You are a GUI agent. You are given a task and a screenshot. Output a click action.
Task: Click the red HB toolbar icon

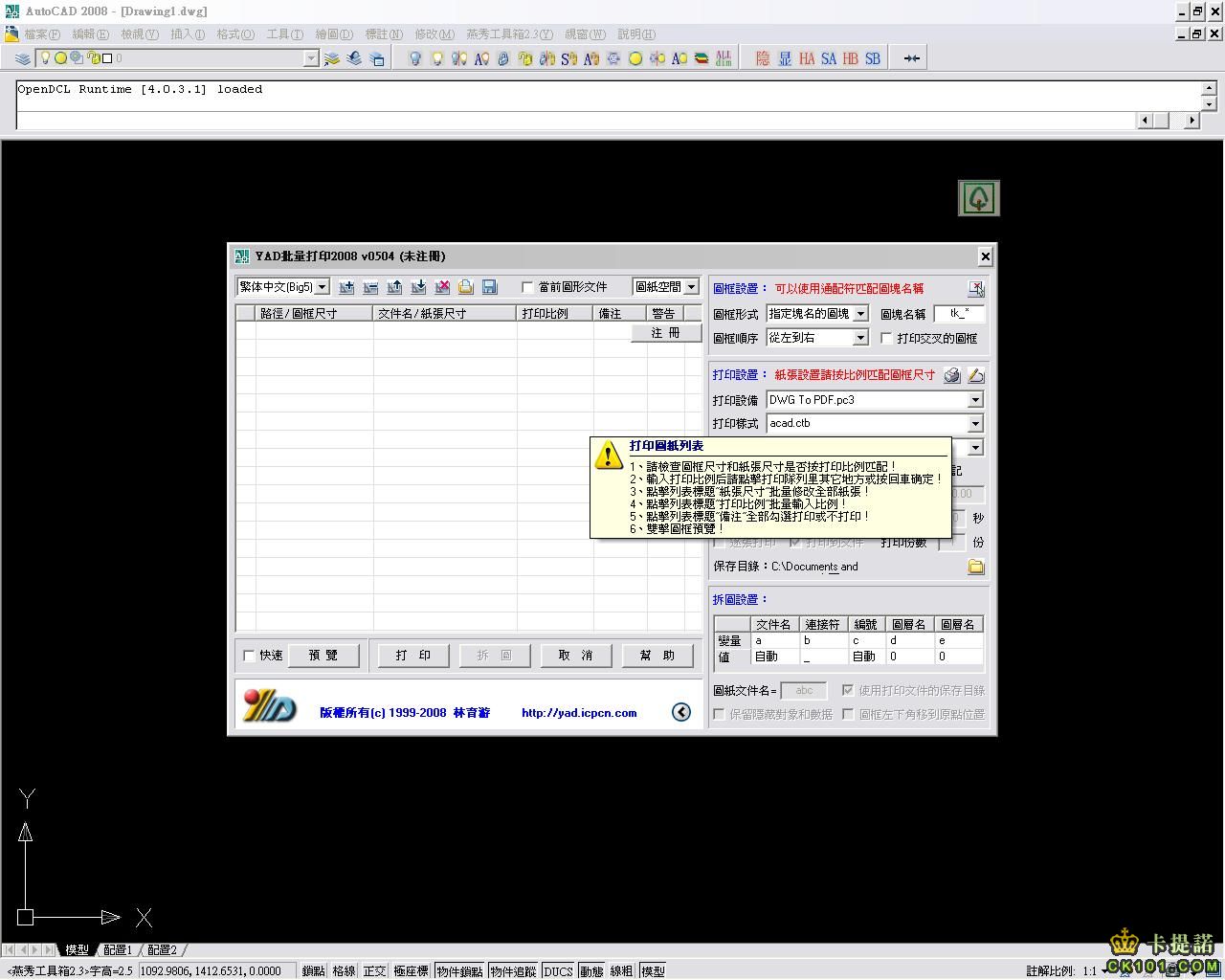click(x=851, y=58)
